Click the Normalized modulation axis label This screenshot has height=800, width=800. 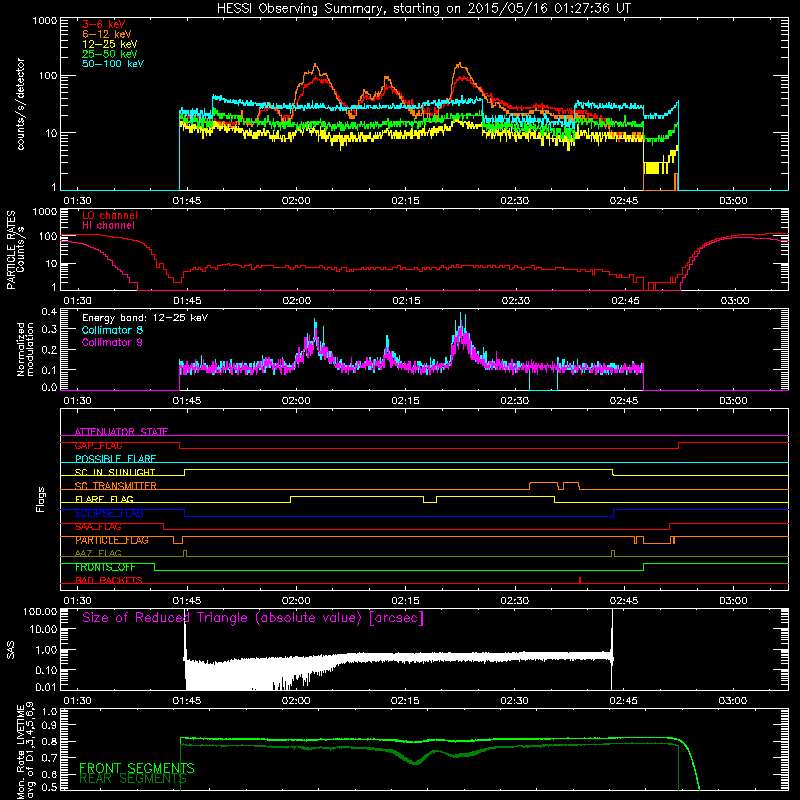coord(25,349)
